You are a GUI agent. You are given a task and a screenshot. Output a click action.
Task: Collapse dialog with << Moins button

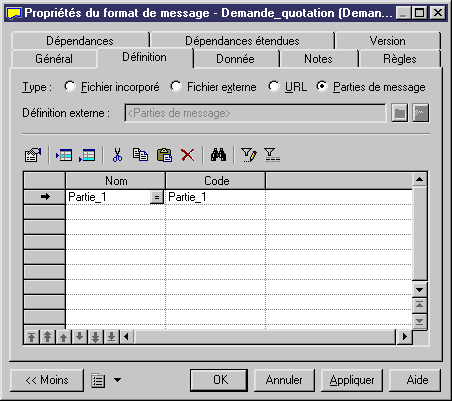pos(47,380)
